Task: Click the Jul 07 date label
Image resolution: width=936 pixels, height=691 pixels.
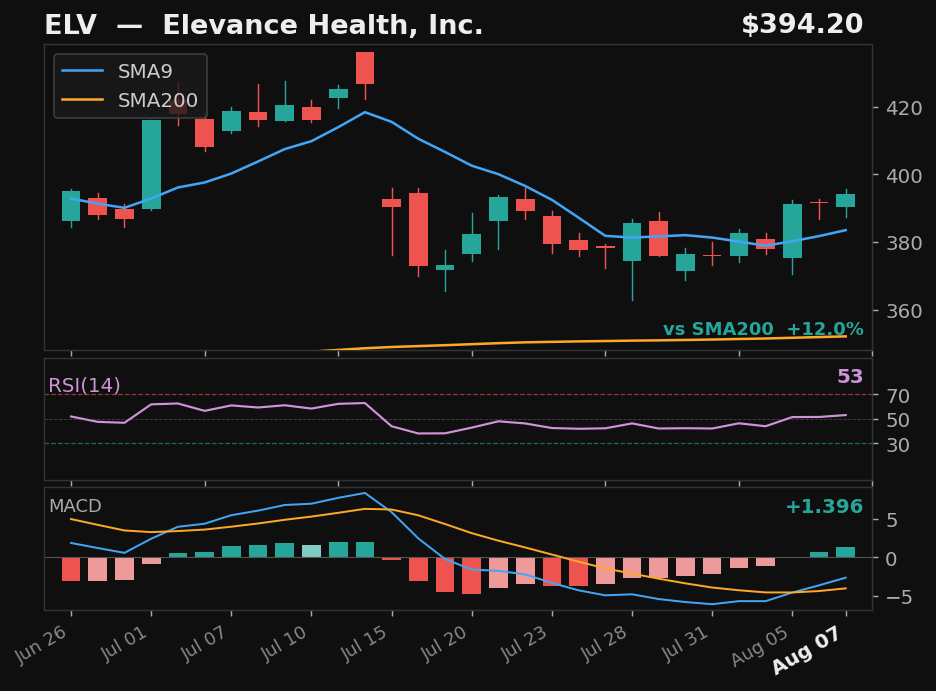Action: tap(203, 643)
